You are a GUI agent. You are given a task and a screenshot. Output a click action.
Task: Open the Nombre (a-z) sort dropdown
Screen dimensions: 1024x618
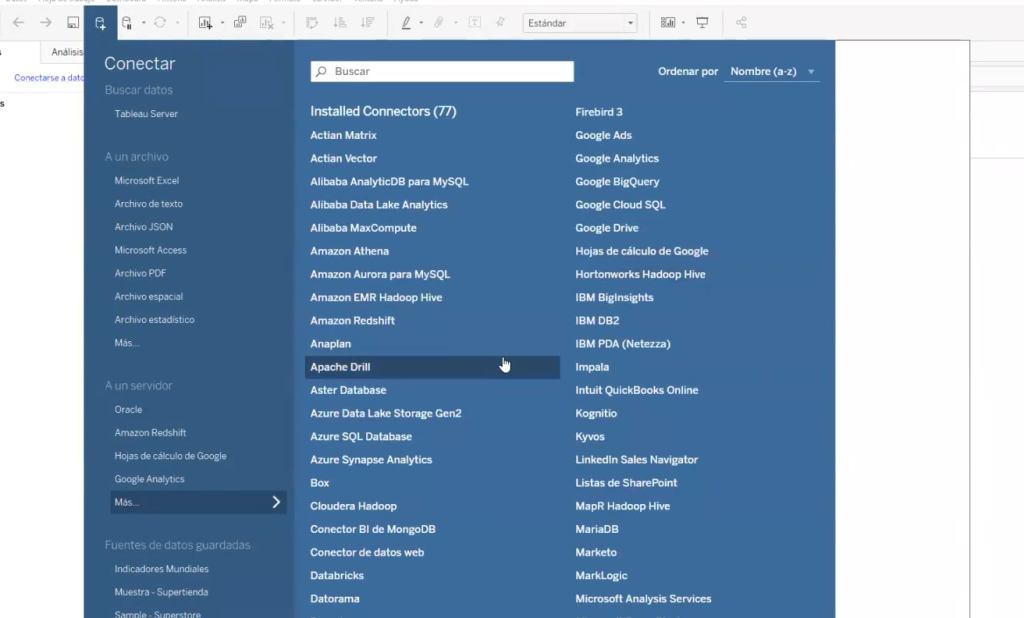coord(772,71)
